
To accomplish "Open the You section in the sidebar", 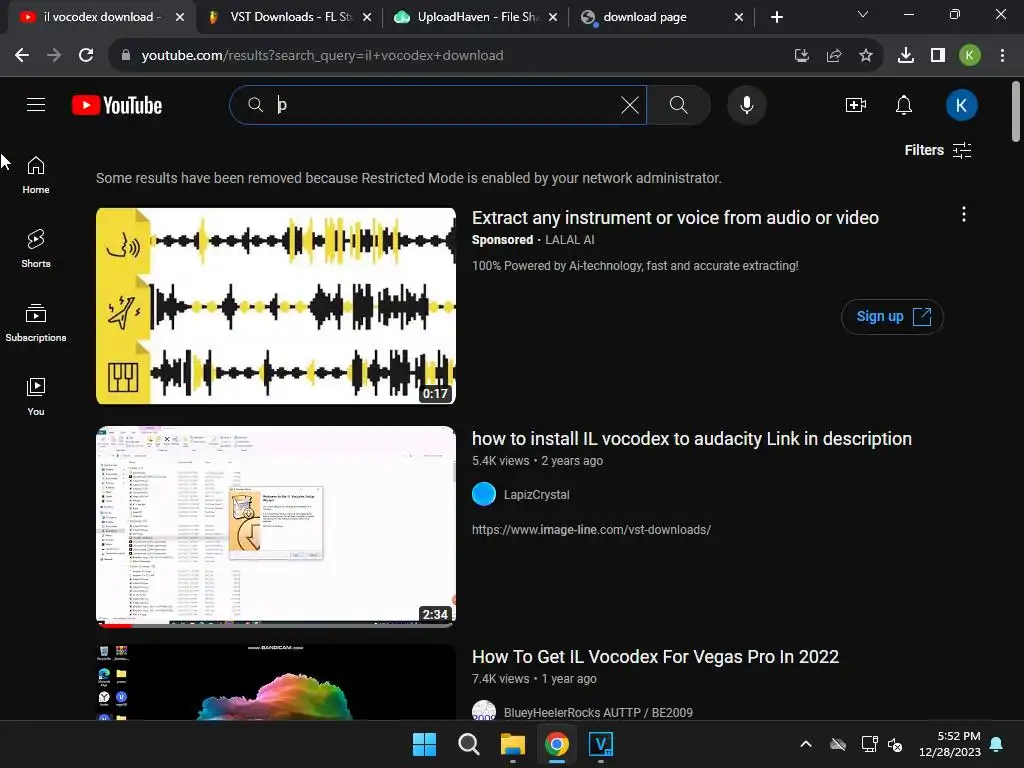I will (x=36, y=396).
